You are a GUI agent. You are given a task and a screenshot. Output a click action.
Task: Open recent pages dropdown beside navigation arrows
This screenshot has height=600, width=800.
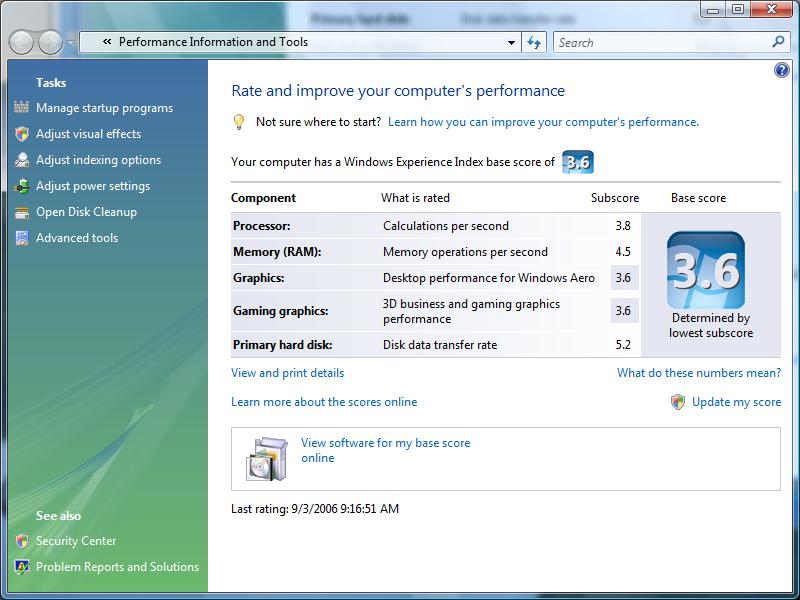click(70, 43)
